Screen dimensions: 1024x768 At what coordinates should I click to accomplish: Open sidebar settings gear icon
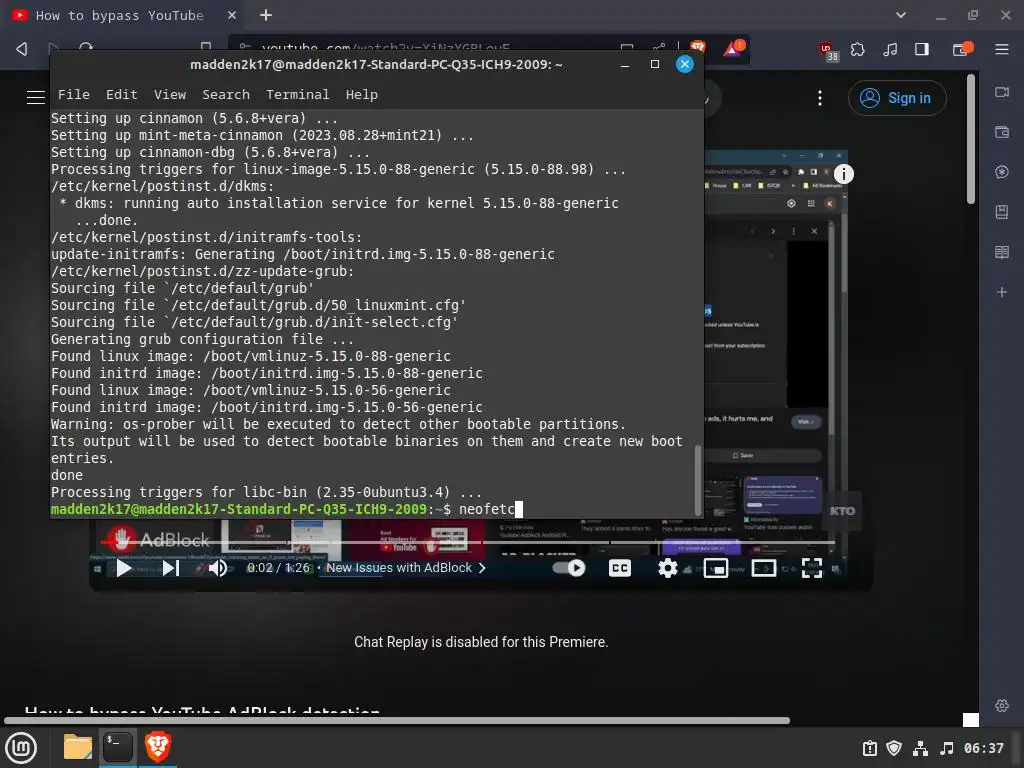[x=1002, y=705]
